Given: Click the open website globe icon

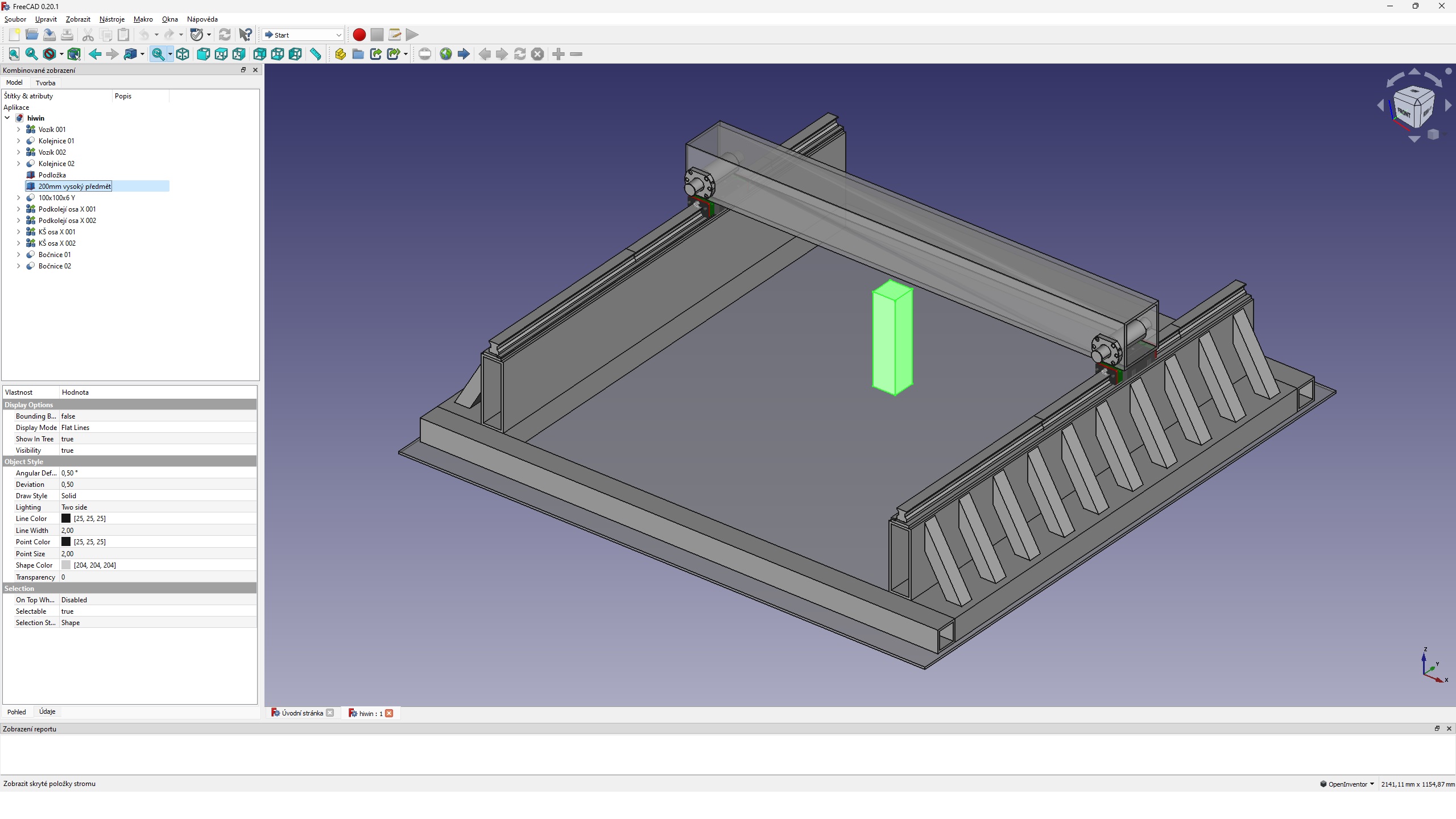Looking at the screenshot, I should pos(446,54).
